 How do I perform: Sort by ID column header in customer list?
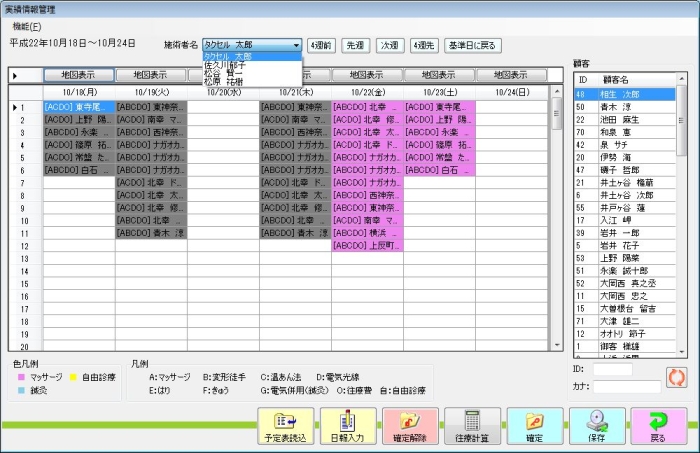tap(585, 80)
